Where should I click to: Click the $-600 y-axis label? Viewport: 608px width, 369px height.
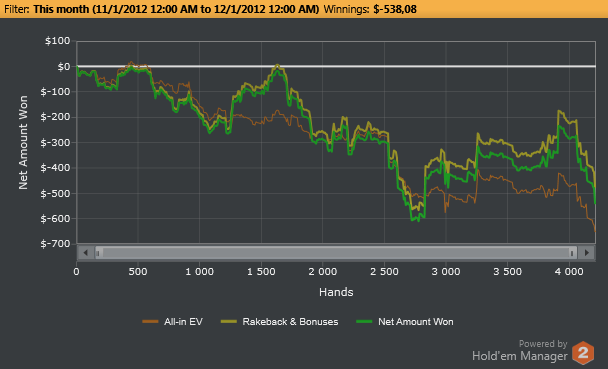55,219
